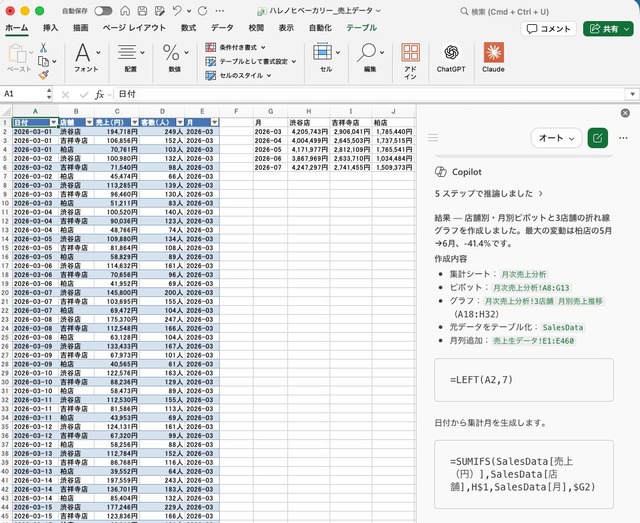Open the 編集 editing magnifier group
640x523 pixels.
point(370,58)
